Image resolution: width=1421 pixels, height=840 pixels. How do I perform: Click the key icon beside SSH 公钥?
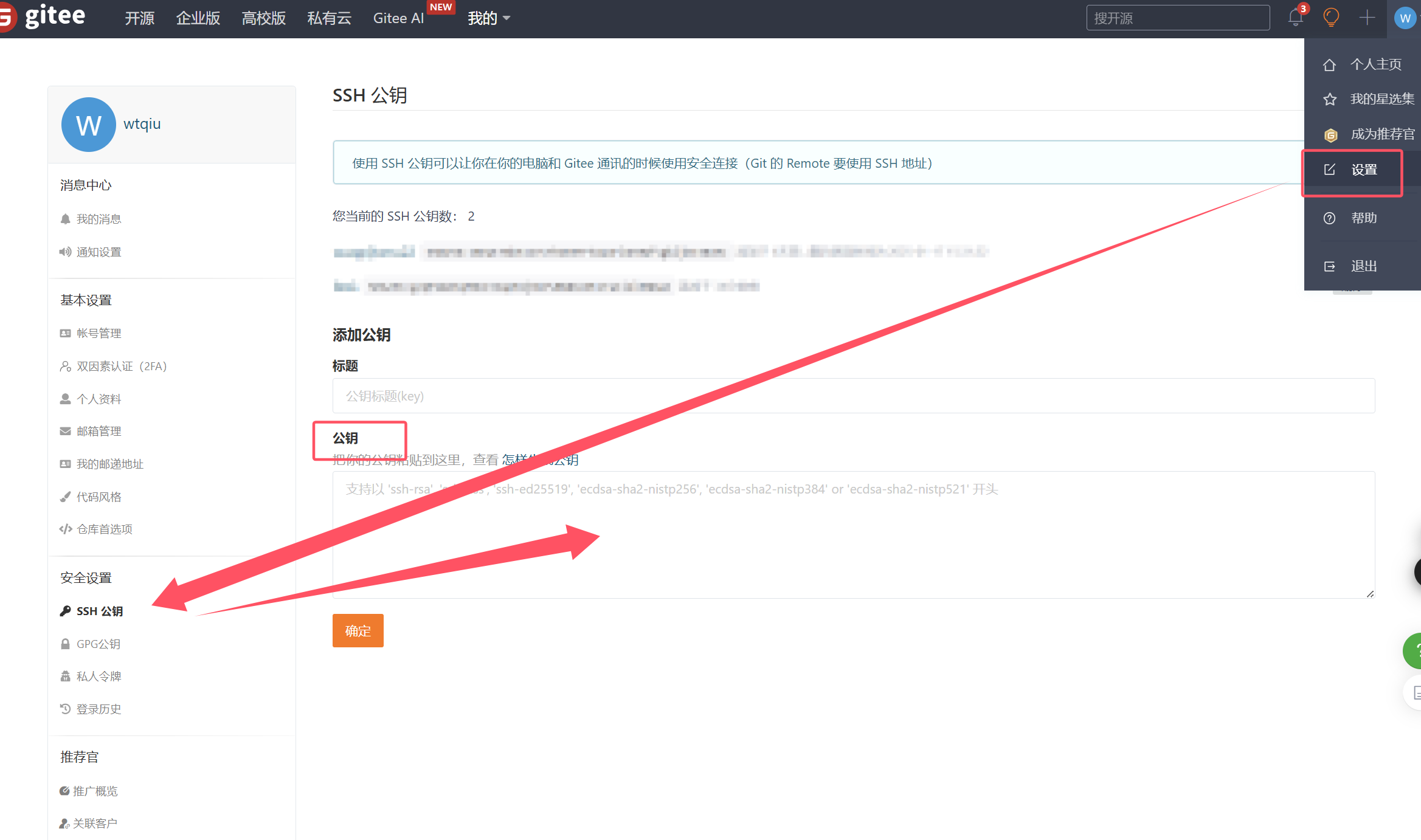pos(66,611)
